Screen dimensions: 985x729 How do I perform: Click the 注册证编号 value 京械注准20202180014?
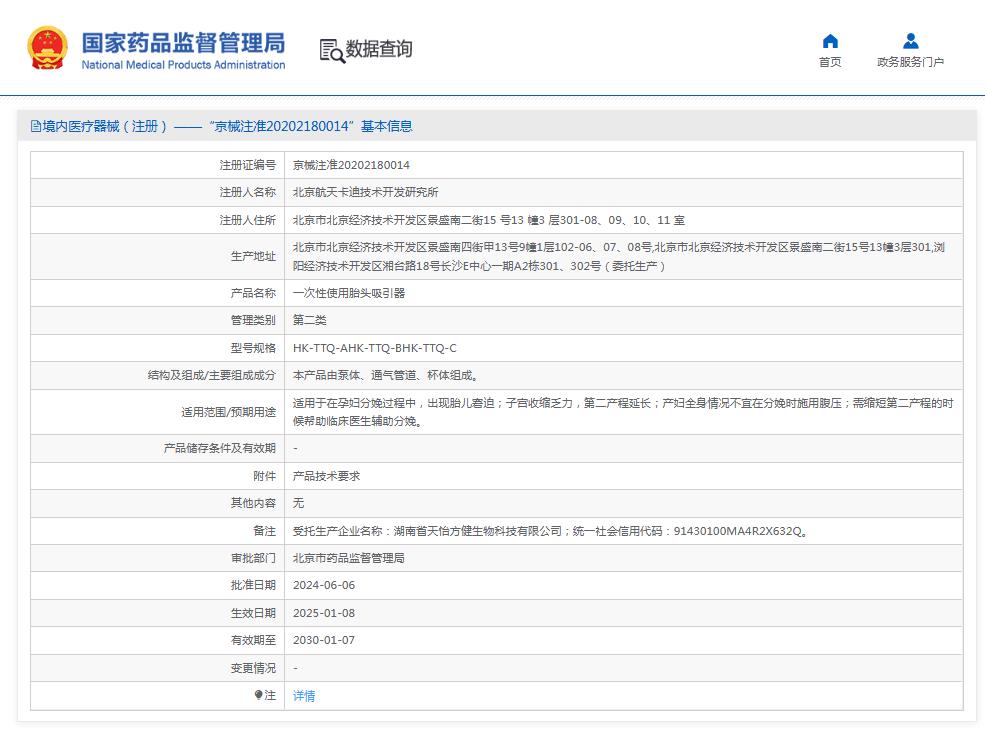coord(351,165)
